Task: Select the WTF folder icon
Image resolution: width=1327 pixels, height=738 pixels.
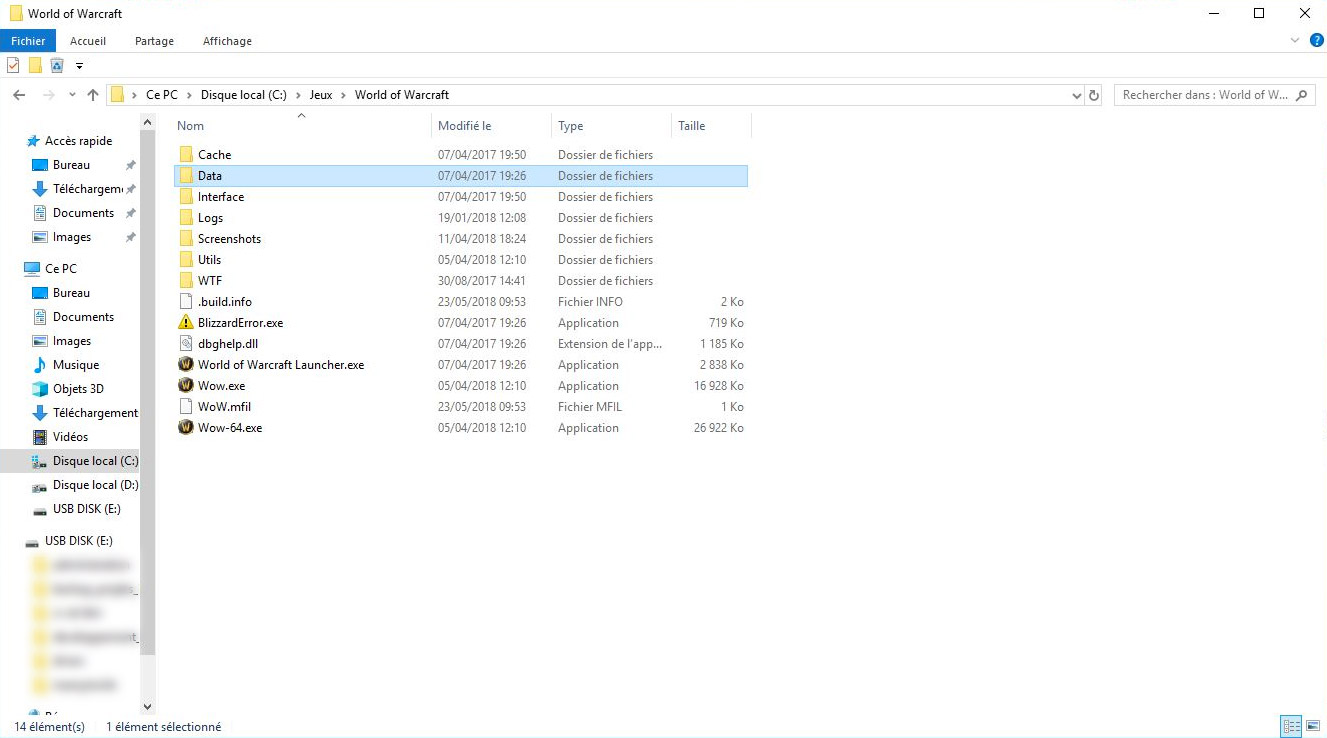Action: click(x=186, y=281)
